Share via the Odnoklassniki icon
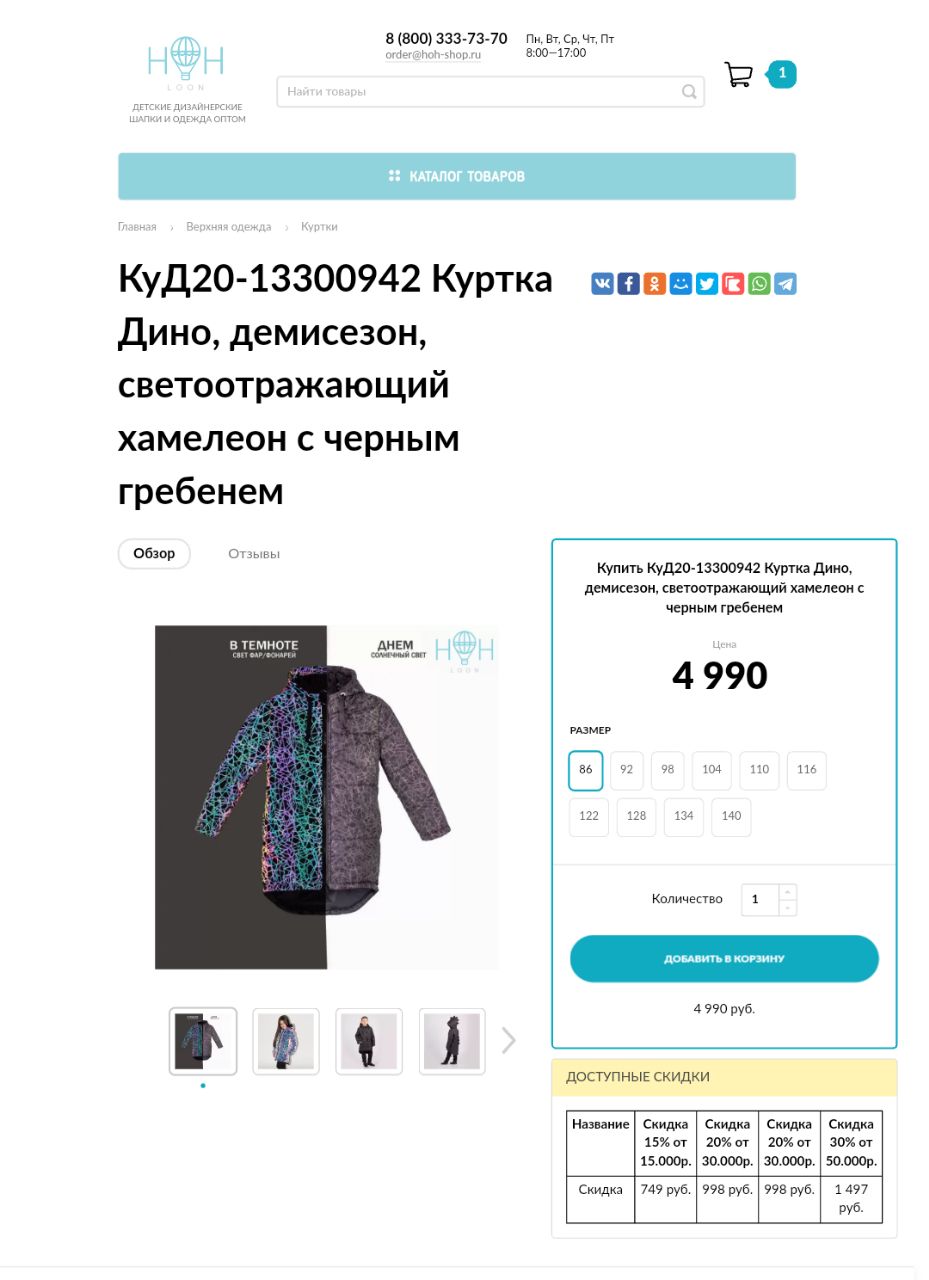 coord(654,284)
